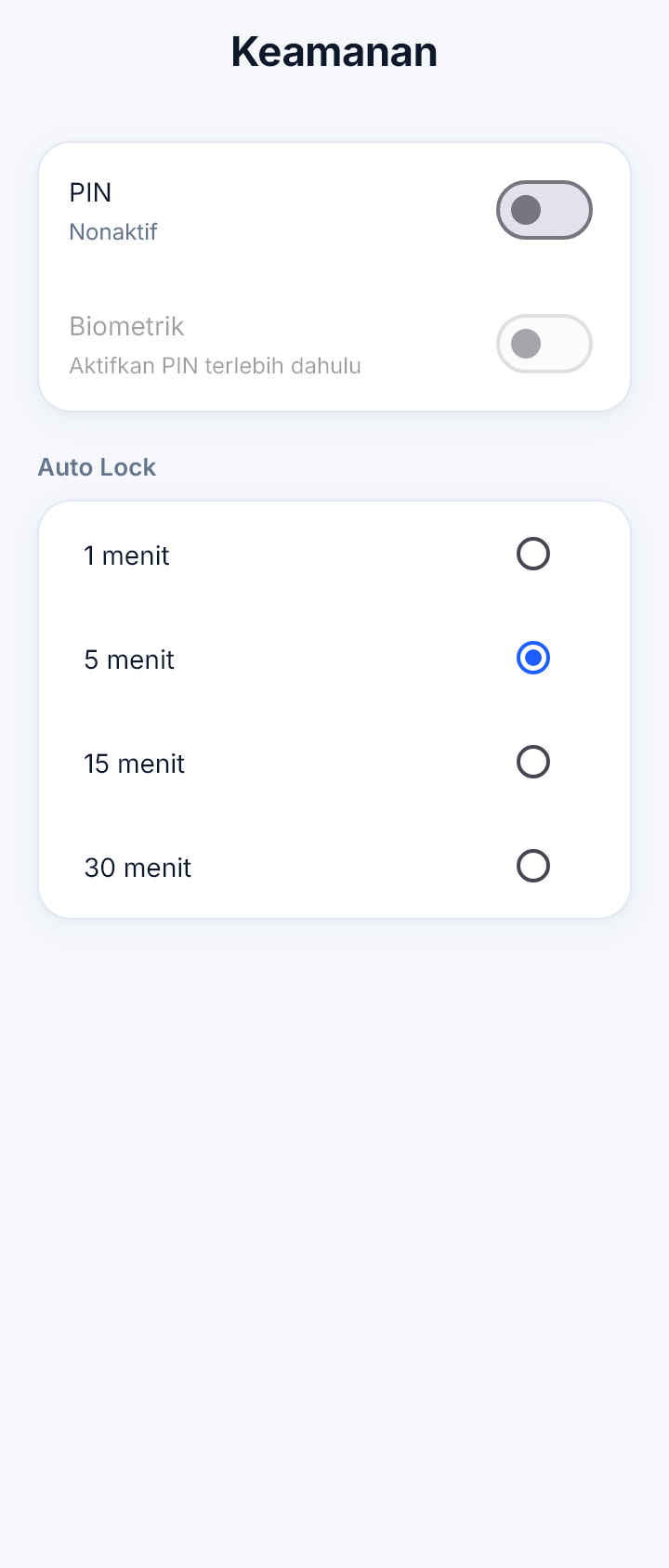Choose the 5 menit radio button
The width and height of the screenshot is (669, 1568).
(533, 659)
